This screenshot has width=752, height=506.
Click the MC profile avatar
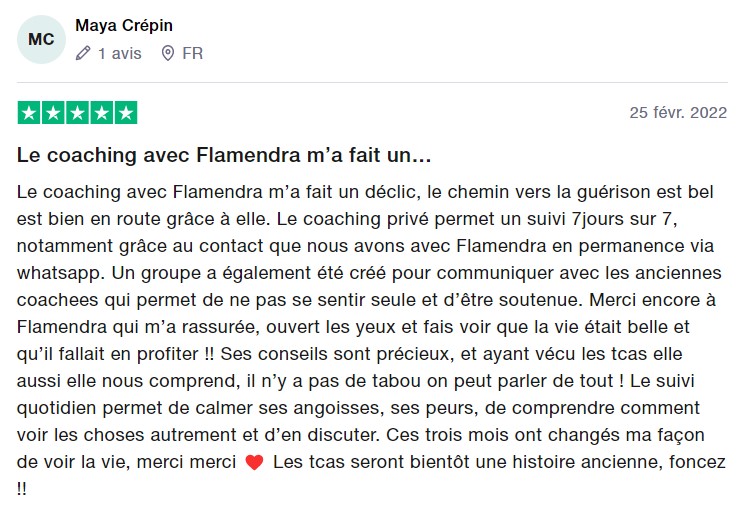pos(41,39)
